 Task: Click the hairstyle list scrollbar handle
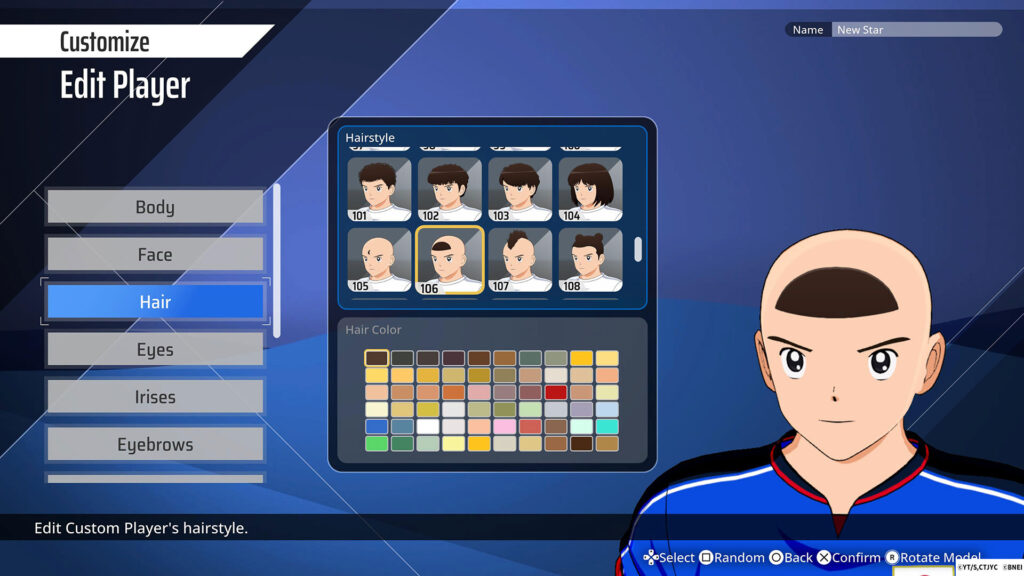point(638,249)
